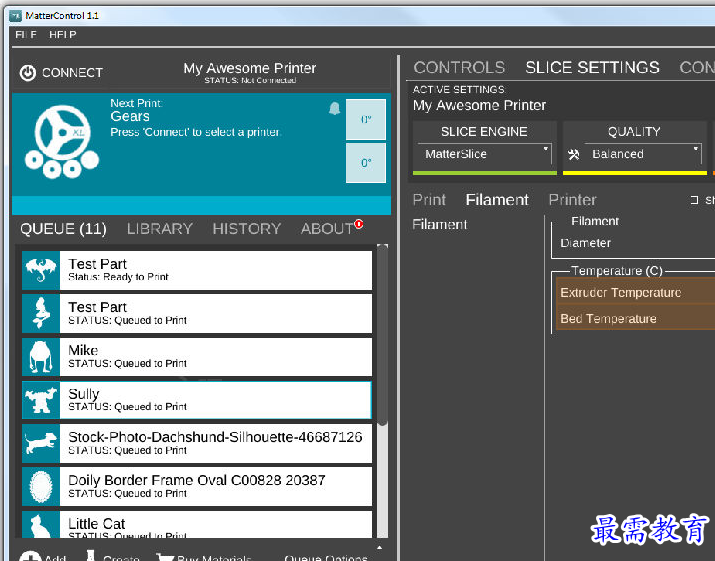Click the Sully item thumbnail icon

click(41, 400)
